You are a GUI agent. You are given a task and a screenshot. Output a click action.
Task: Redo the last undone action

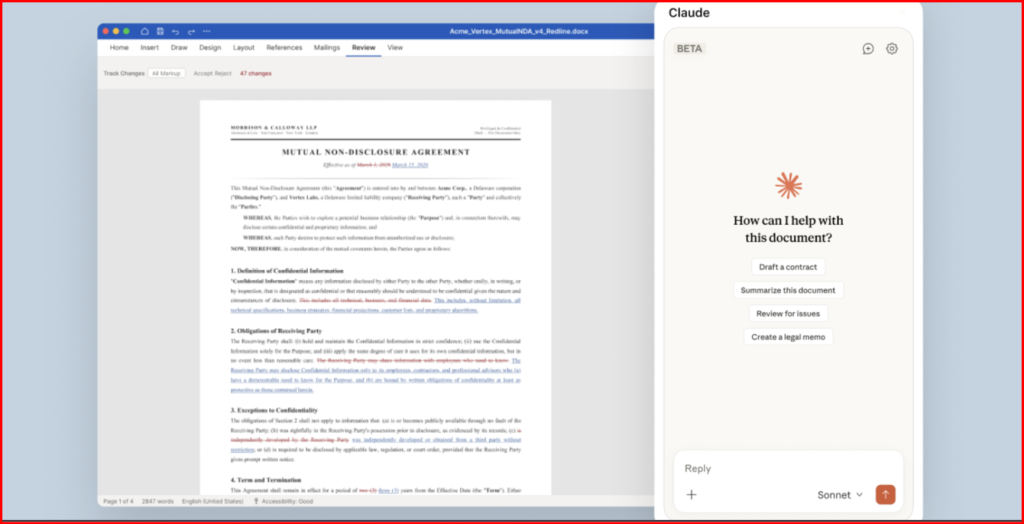192,32
